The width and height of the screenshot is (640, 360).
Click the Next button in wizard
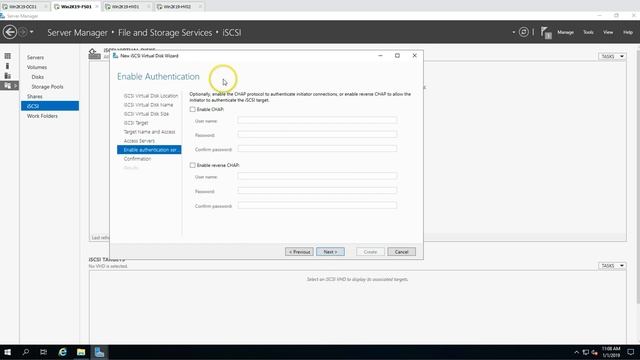[330, 252]
